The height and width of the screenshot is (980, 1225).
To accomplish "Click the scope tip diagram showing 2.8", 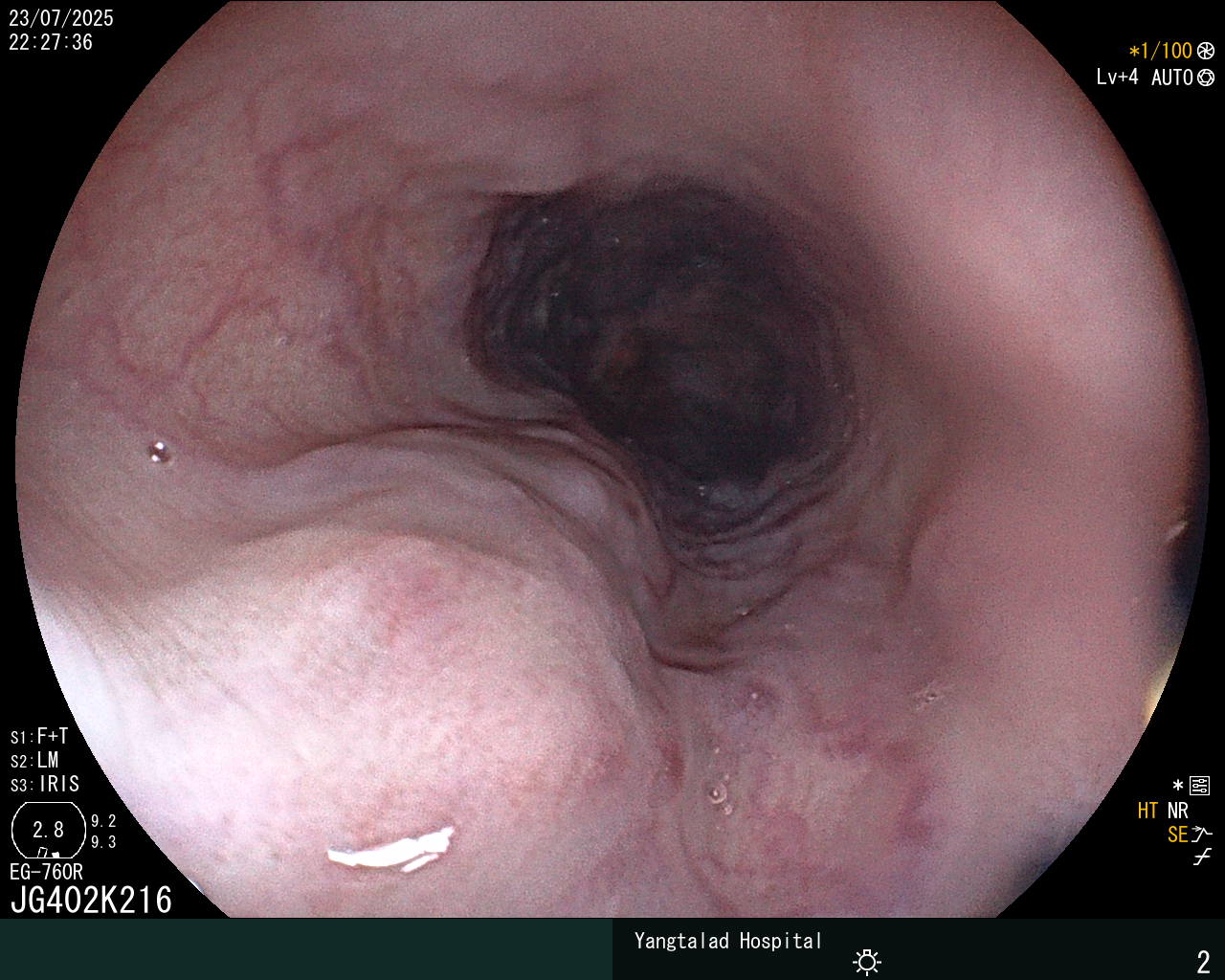I will [48, 830].
